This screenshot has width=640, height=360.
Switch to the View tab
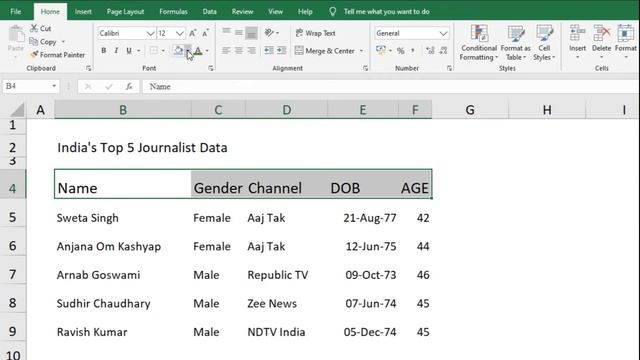[x=275, y=11]
